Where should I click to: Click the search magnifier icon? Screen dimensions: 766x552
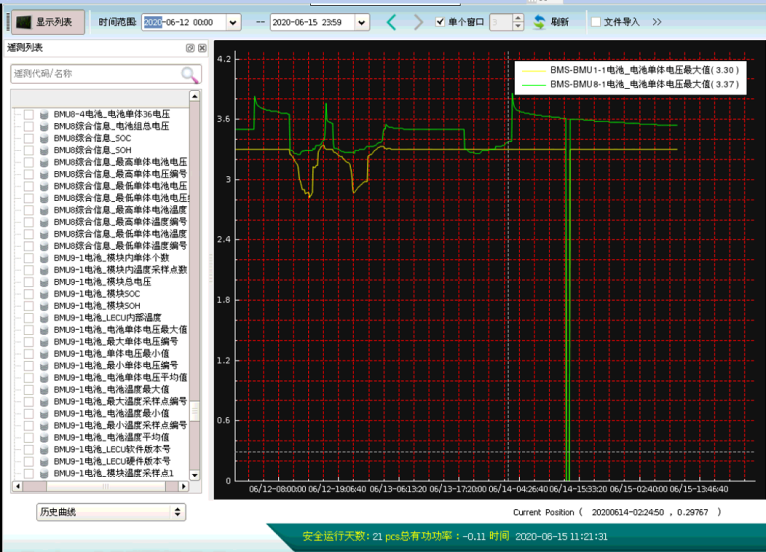click(x=190, y=74)
